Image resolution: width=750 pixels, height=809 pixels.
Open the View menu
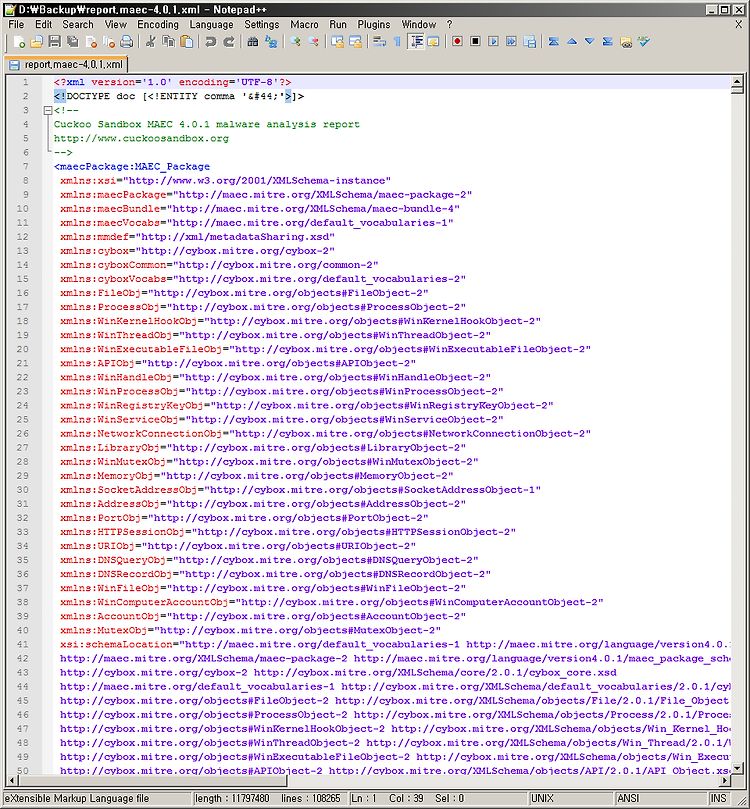click(116, 25)
